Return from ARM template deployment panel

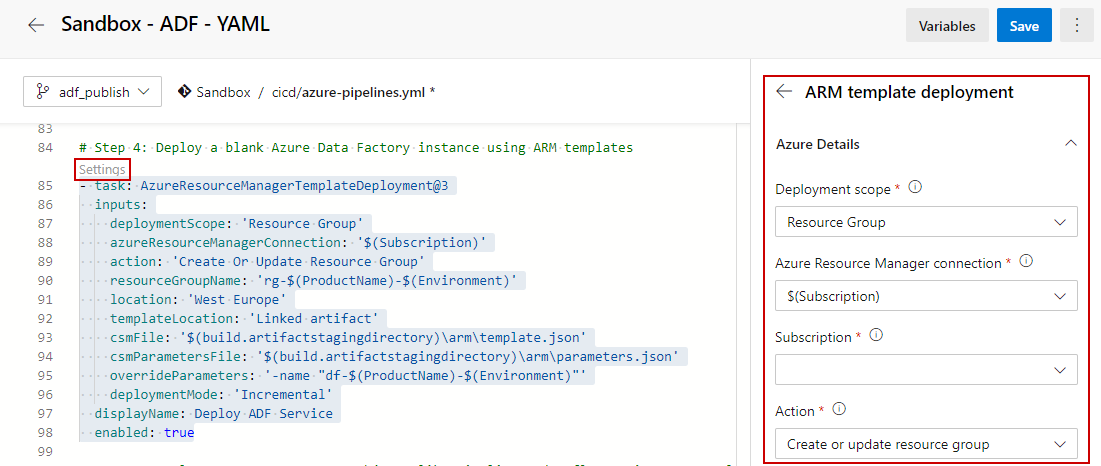[x=784, y=91]
